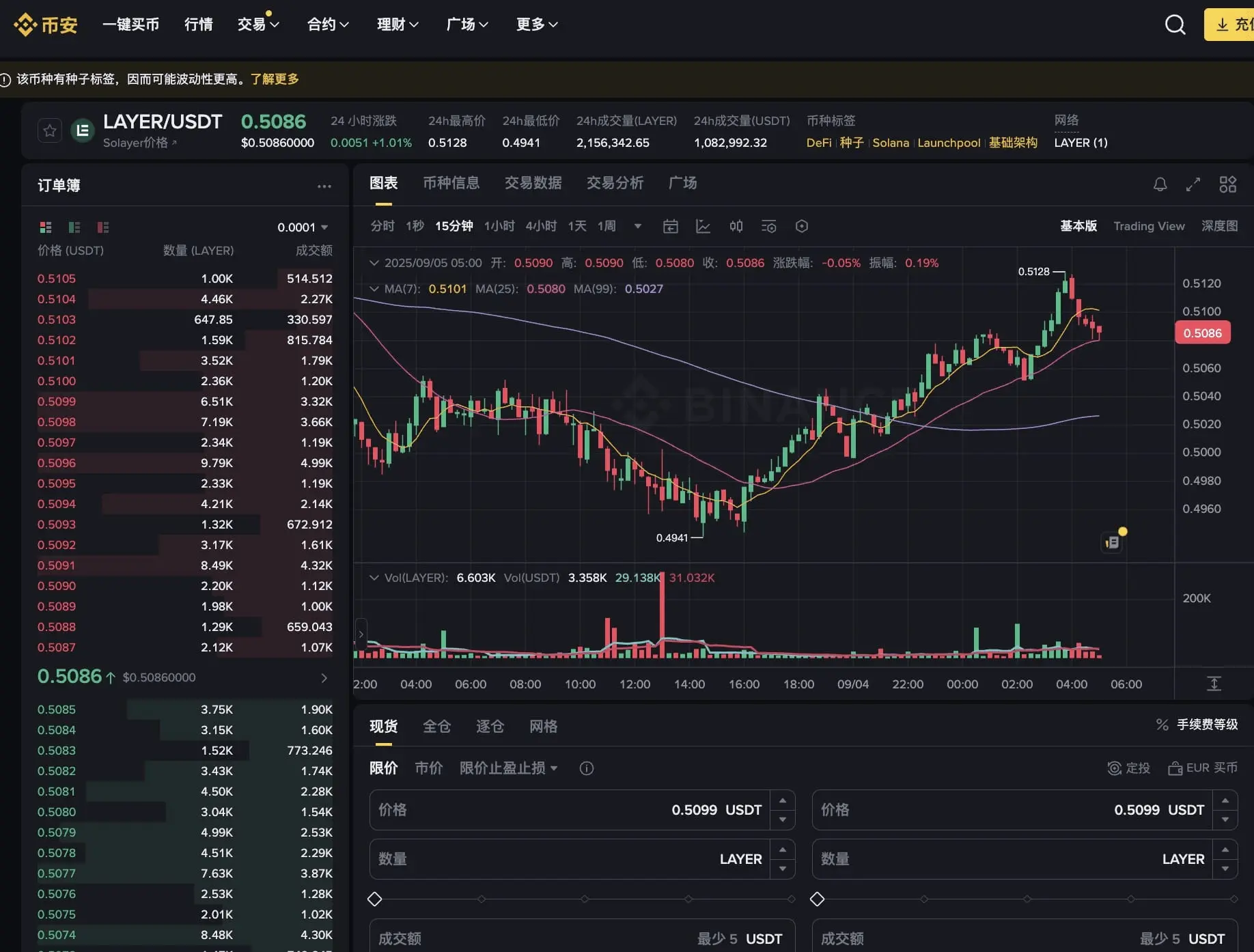This screenshot has height=952, width=1254.
Task: Click the EUR 买币 link
Action: coord(1203,768)
